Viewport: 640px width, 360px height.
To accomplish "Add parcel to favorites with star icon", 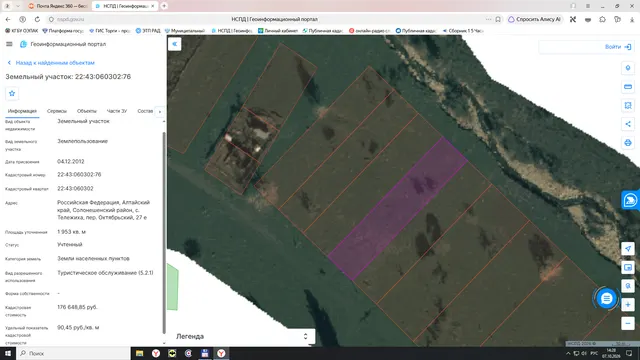I will tap(12, 93).
